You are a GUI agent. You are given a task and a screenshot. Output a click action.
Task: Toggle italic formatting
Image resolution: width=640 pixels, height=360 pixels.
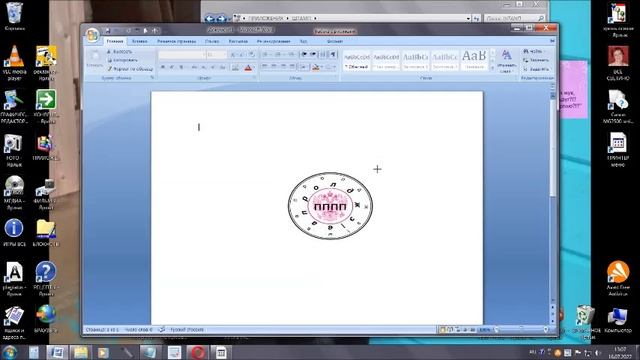tap(172, 67)
